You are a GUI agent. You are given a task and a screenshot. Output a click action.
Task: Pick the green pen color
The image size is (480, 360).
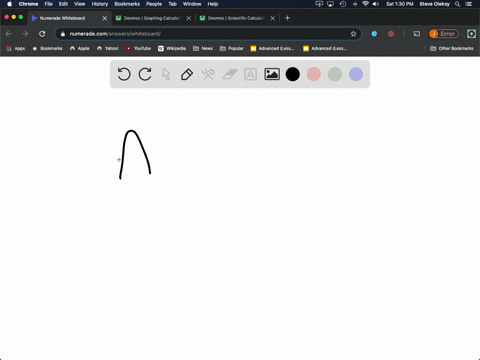click(335, 74)
